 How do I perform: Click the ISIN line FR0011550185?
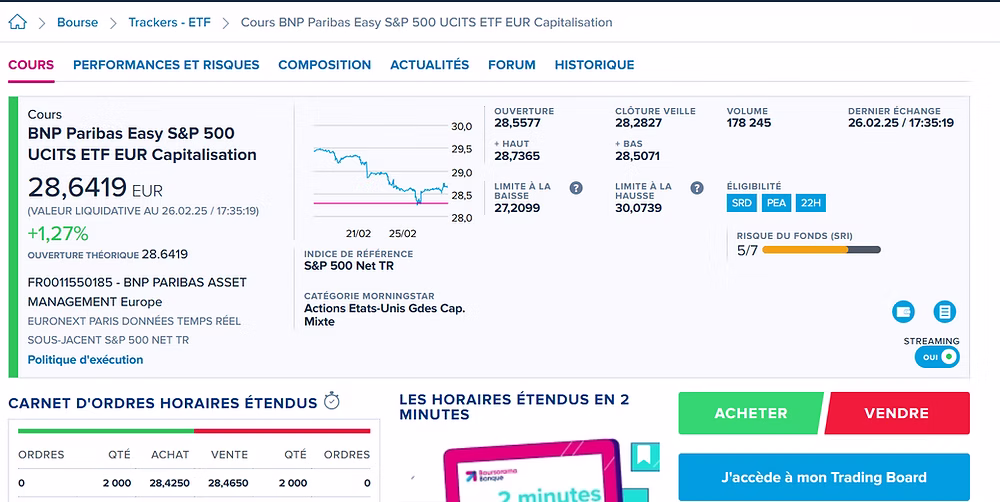[137, 292]
